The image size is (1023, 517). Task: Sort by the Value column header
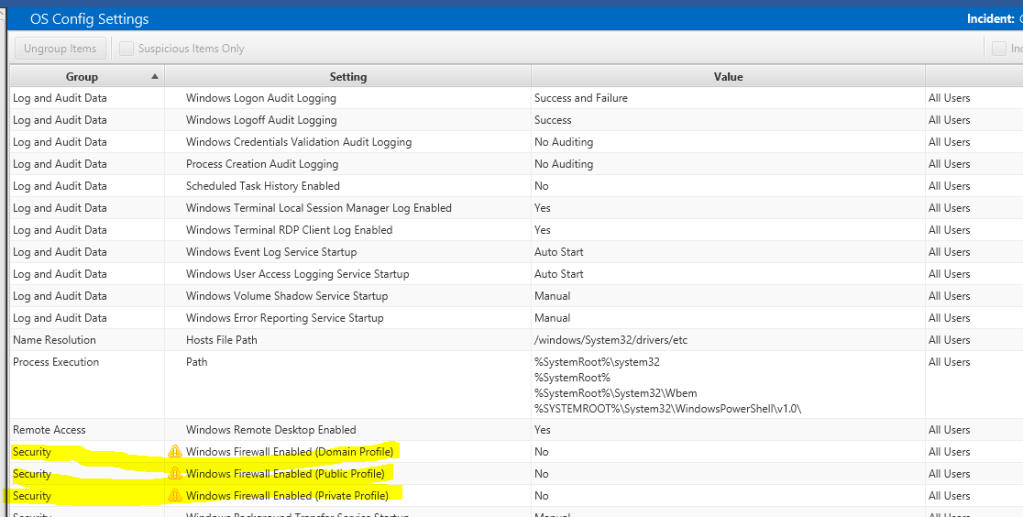[x=728, y=77]
